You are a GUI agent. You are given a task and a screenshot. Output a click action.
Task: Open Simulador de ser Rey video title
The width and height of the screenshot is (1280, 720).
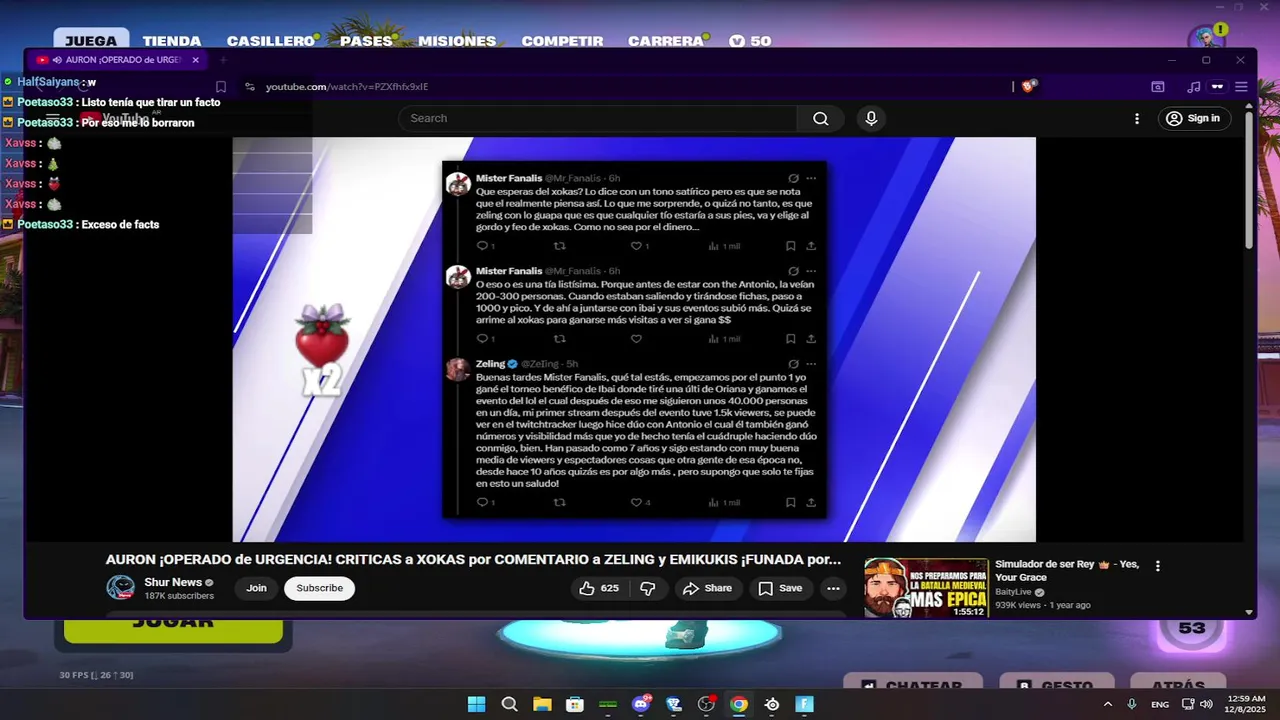point(1067,570)
